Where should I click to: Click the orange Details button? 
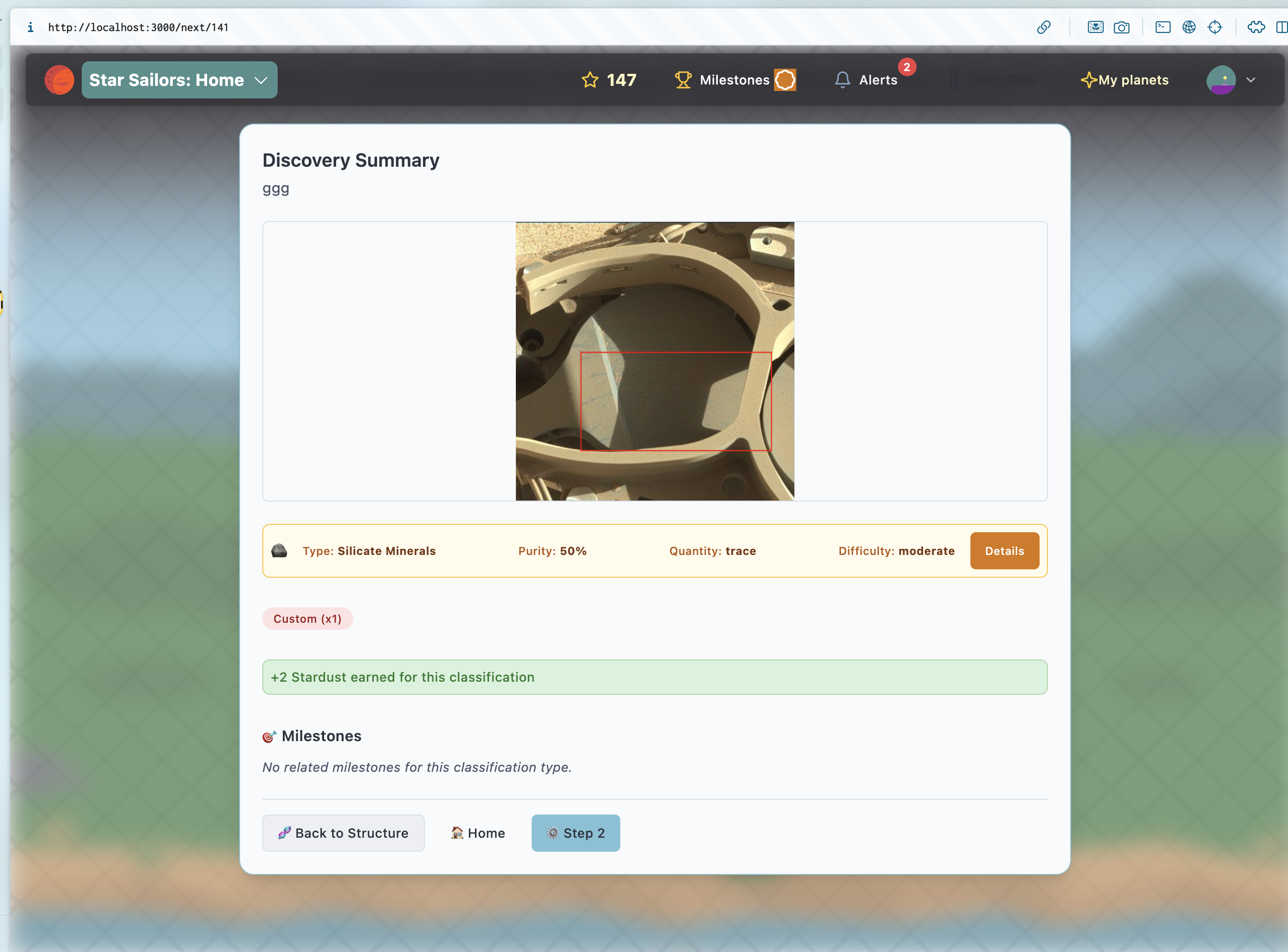(x=1004, y=550)
